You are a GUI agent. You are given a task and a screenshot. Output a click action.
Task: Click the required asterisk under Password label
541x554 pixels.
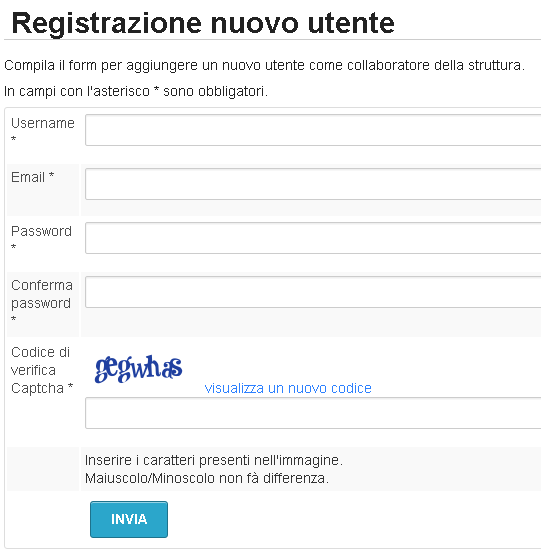[x=13, y=247]
